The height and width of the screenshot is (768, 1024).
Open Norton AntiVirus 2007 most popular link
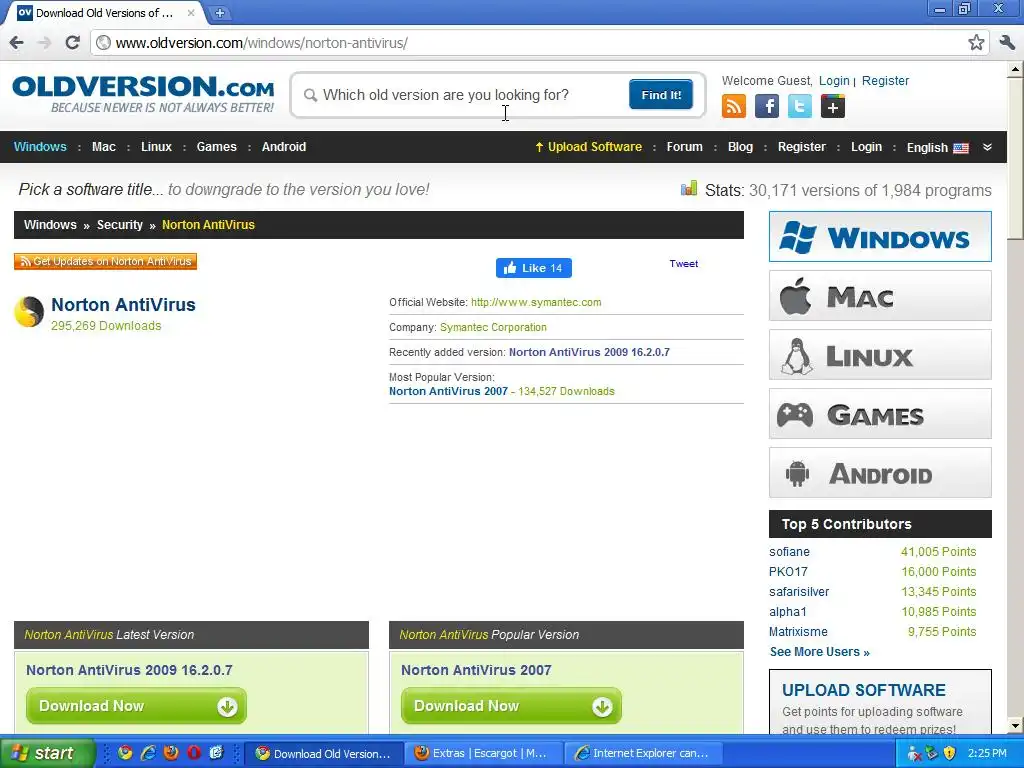tap(448, 391)
